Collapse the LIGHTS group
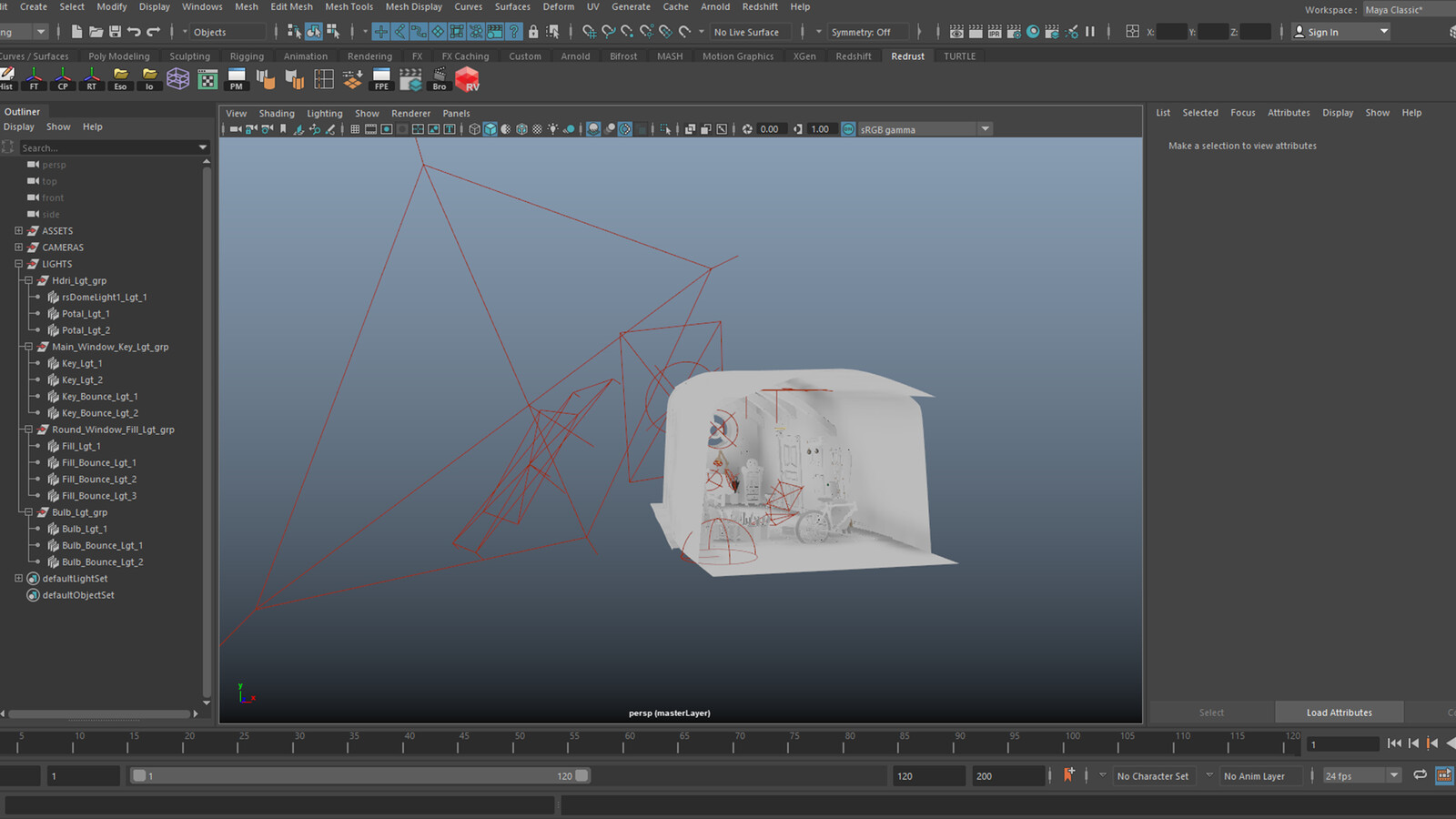The image size is (1456, 819). point(18,264)
